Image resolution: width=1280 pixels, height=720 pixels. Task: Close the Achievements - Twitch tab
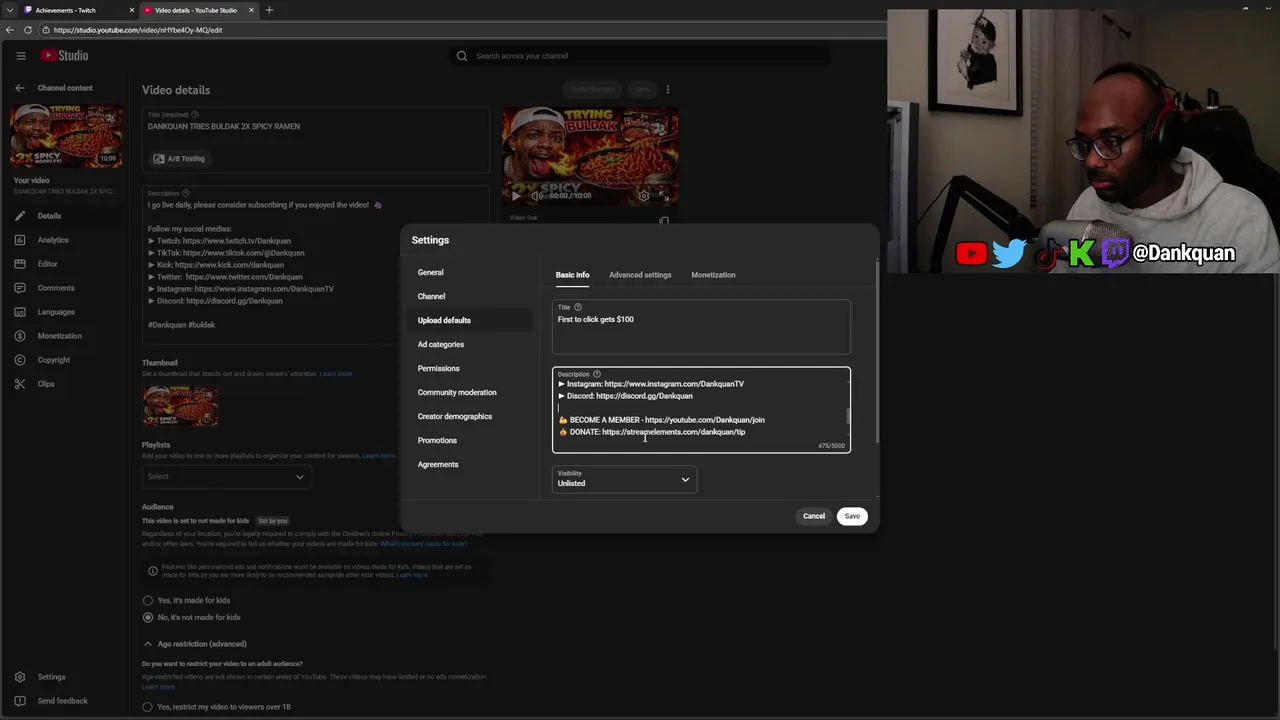[x=132, y=10]
